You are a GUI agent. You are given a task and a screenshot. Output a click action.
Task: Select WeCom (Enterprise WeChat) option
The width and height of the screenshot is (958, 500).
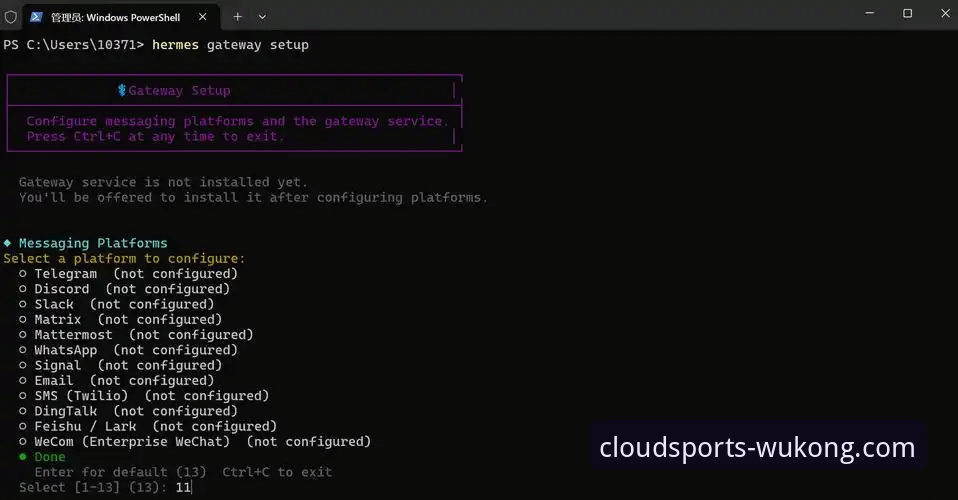22,442
